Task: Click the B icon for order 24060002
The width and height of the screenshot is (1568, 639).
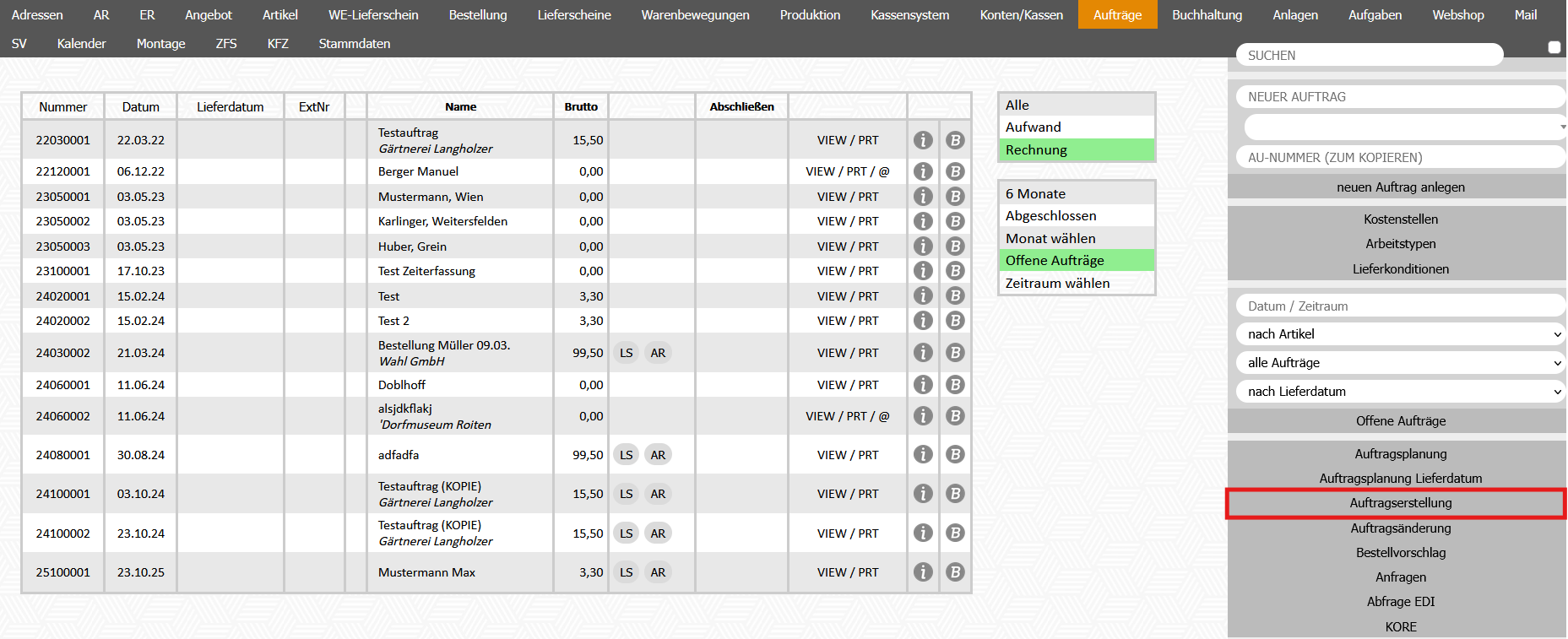Action: (955, 416)
